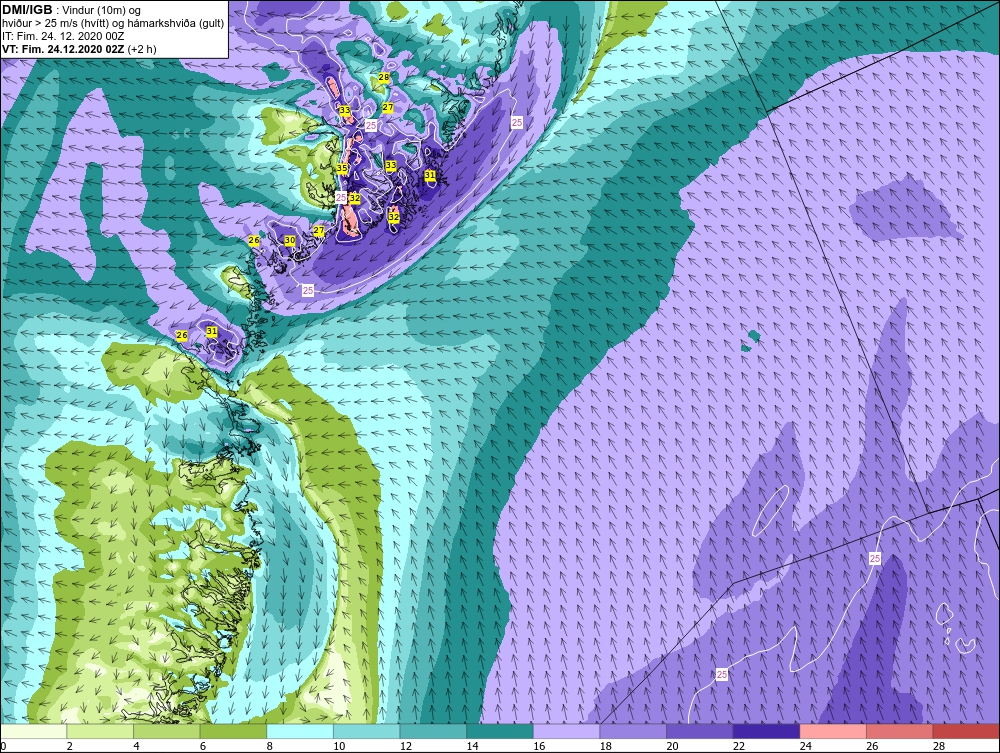This screenshot has height=753, width=1000.
Task: Pick the dark indigo swatch between 22 and 24
Action: (767, 731)
